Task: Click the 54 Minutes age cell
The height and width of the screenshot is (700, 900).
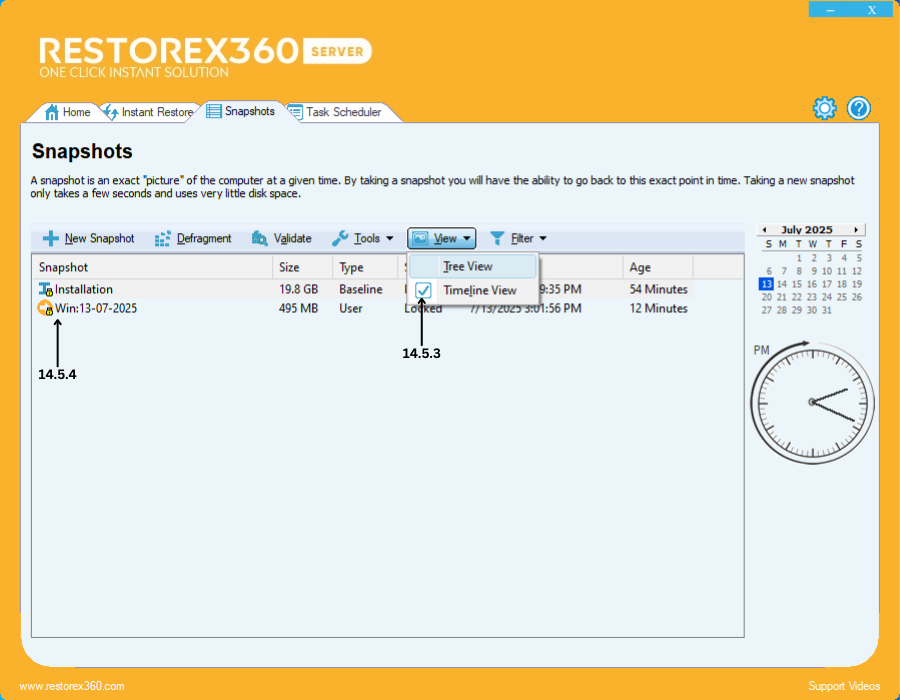Action: [x=658, y=289]
